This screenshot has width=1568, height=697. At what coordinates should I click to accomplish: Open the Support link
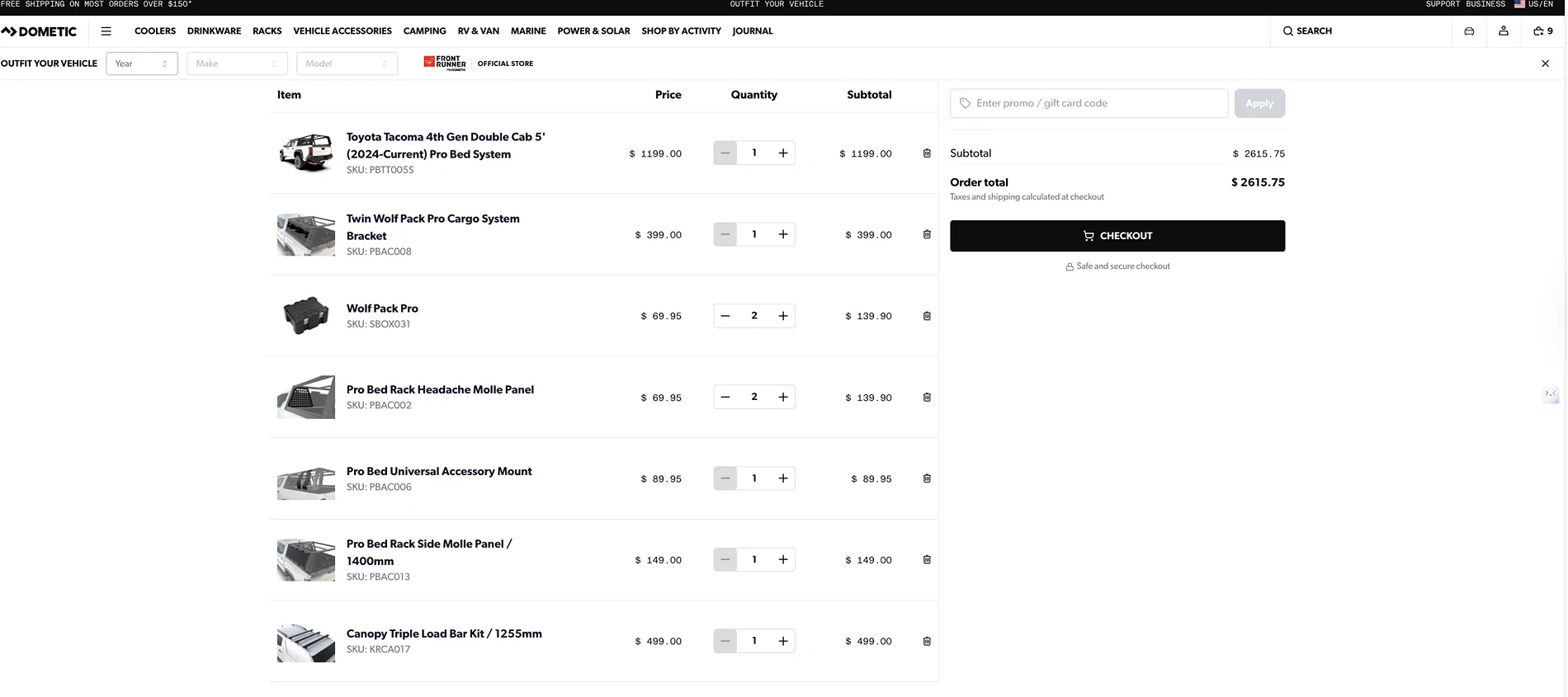point(1443,4)
